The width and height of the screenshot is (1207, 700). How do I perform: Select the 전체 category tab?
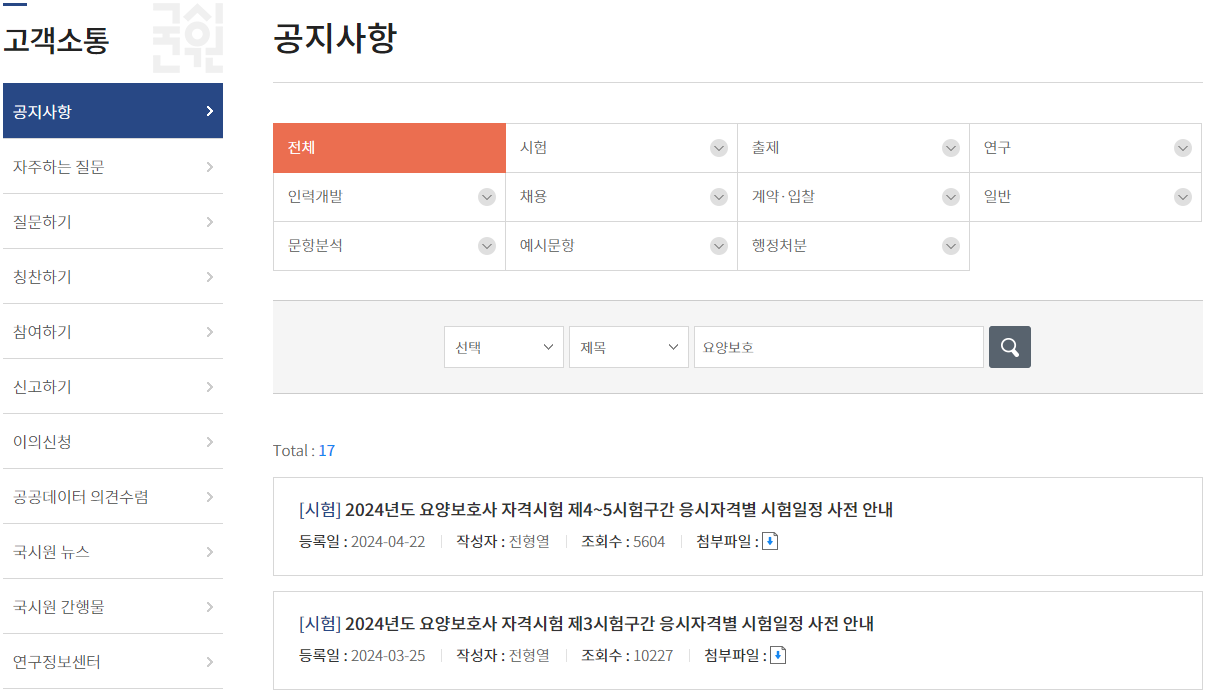(389, 147)
